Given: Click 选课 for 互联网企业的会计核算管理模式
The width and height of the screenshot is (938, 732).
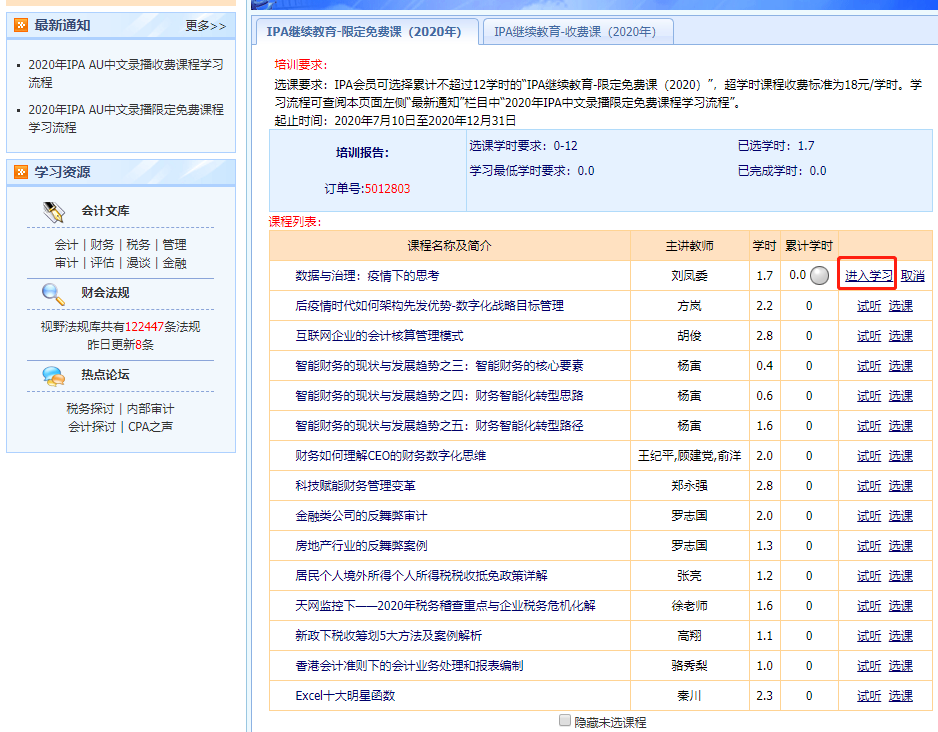Looking at the screenshot, I should [900, 336].
